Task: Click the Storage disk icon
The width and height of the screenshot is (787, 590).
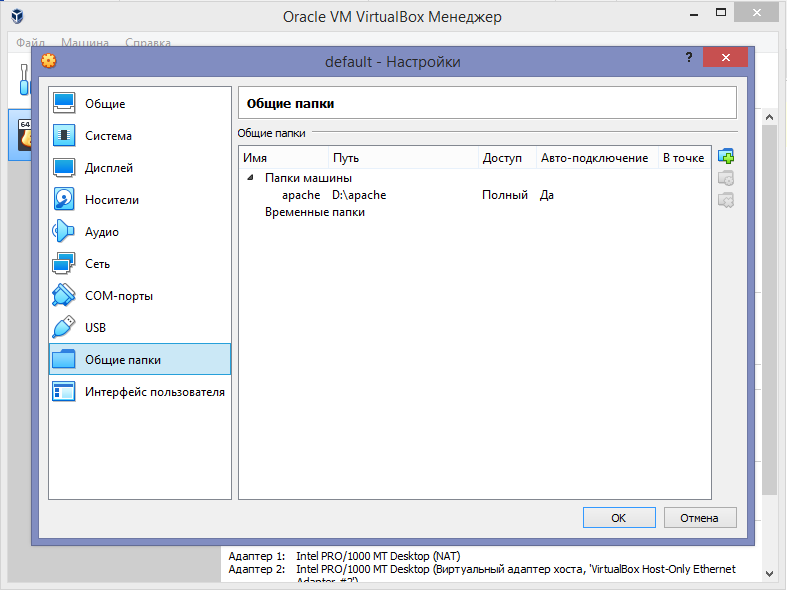Action: click(x=64, y=200)
